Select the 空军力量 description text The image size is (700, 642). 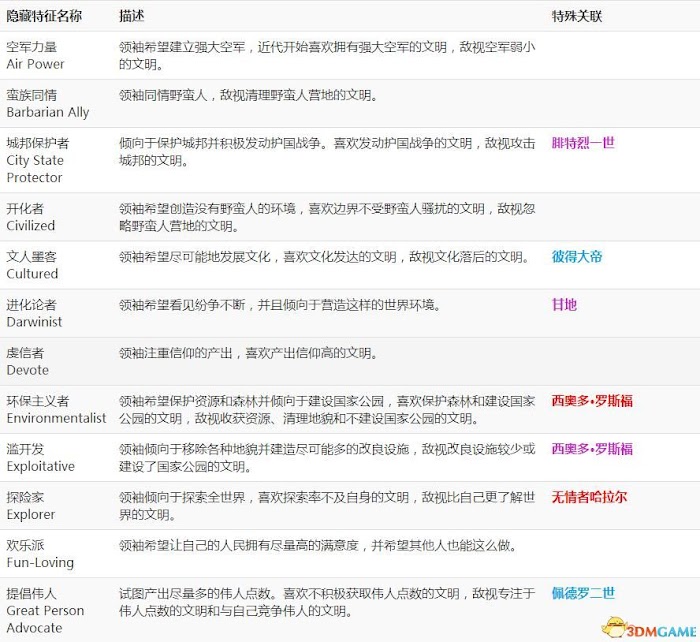tap(327, 55)
